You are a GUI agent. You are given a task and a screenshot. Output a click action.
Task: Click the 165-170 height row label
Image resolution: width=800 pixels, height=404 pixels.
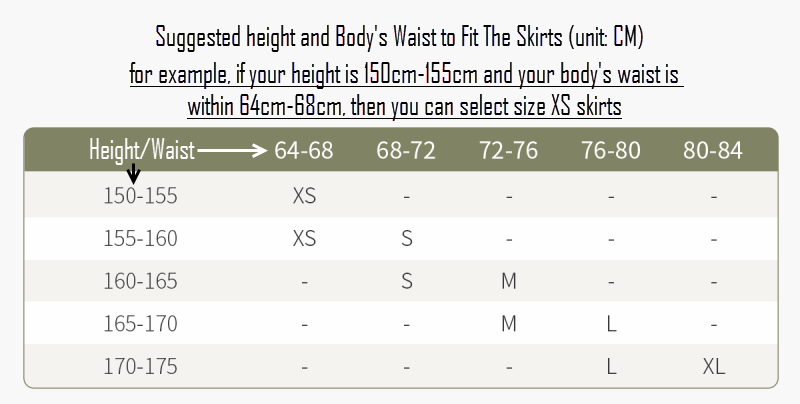click(140, 323)
